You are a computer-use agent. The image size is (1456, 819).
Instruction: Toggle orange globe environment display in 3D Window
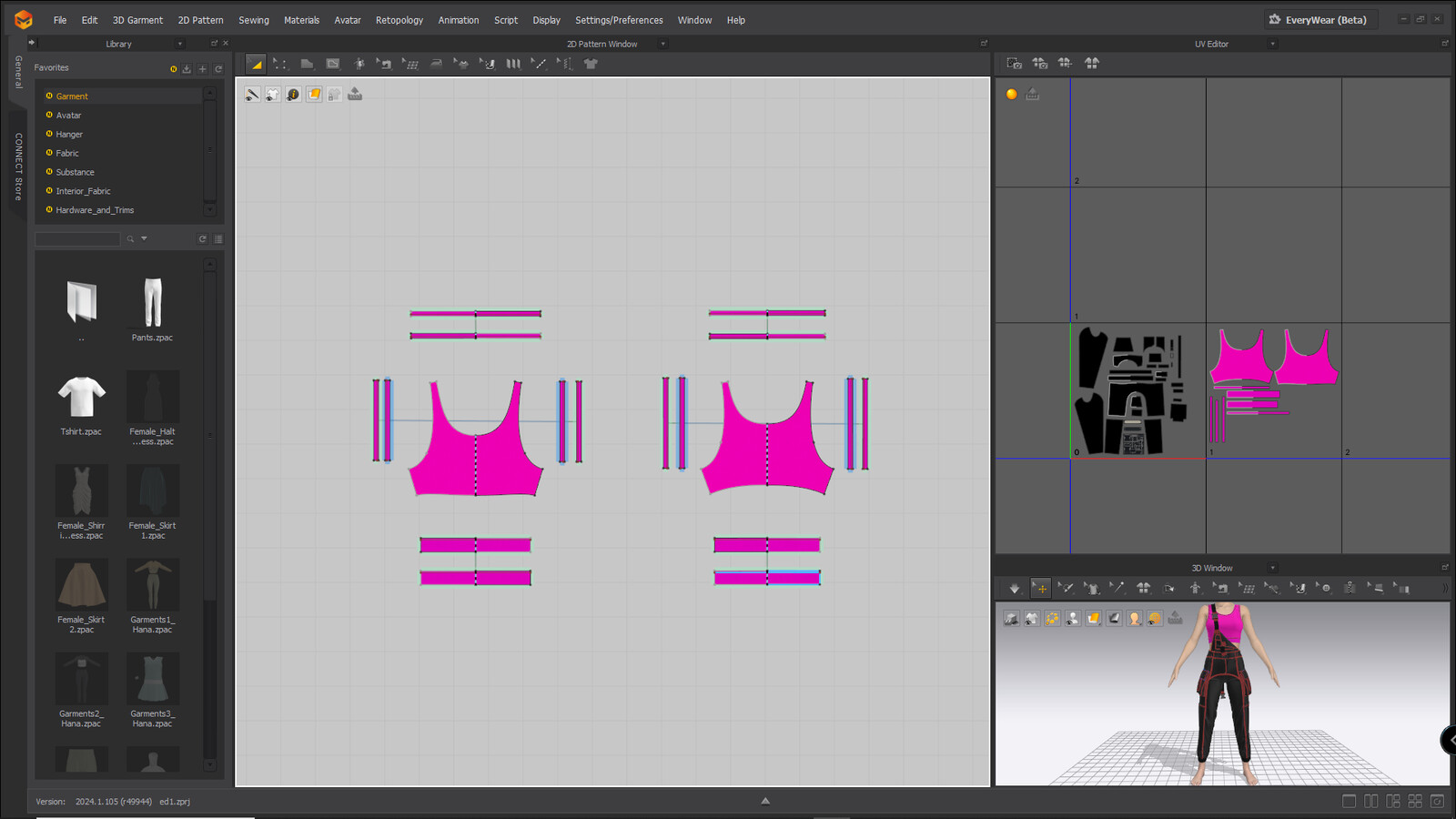pyautogui.click(x=1155, y=618)
